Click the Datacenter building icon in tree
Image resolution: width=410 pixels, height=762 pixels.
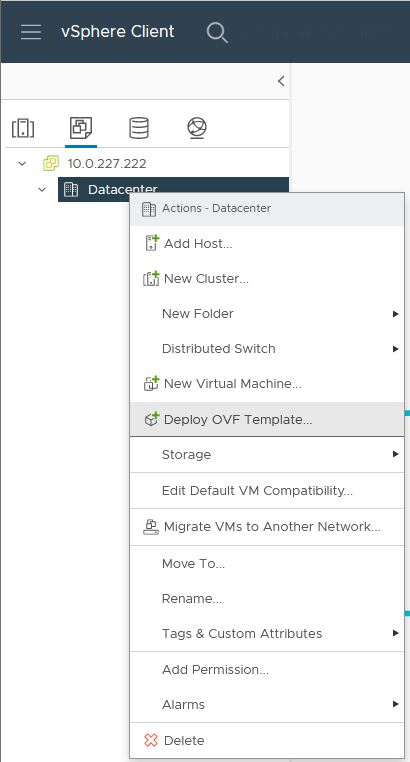coord(71,190)
